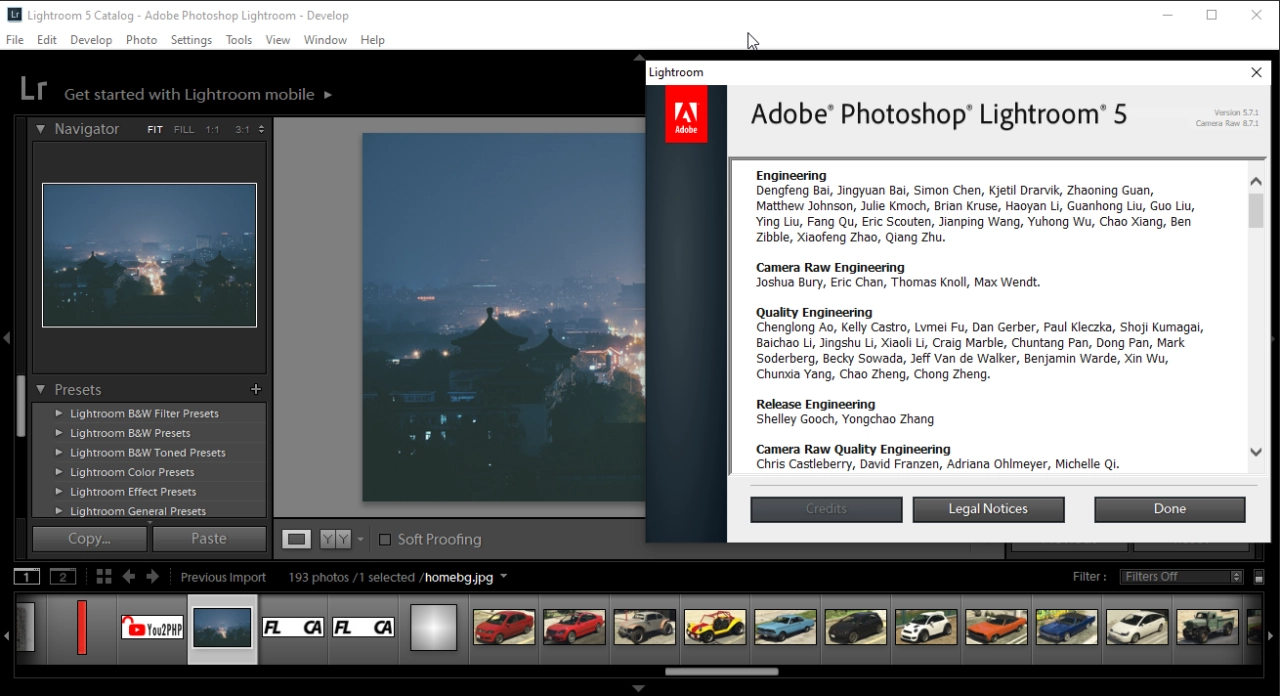Expand Lightroom B&W Filter Presets folder
Viewport: 1280px width, 696px height.
[59, 413]
